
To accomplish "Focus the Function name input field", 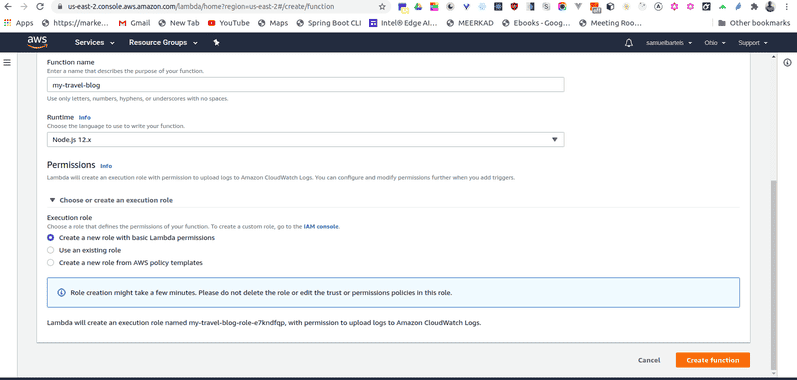I will (x=305, y=85).
